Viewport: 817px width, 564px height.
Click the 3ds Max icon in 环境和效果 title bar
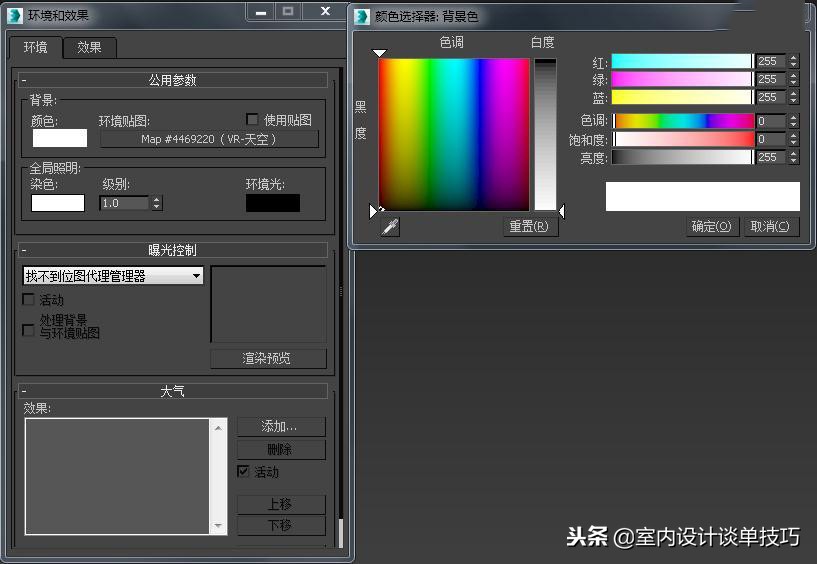tap(15, 16)
